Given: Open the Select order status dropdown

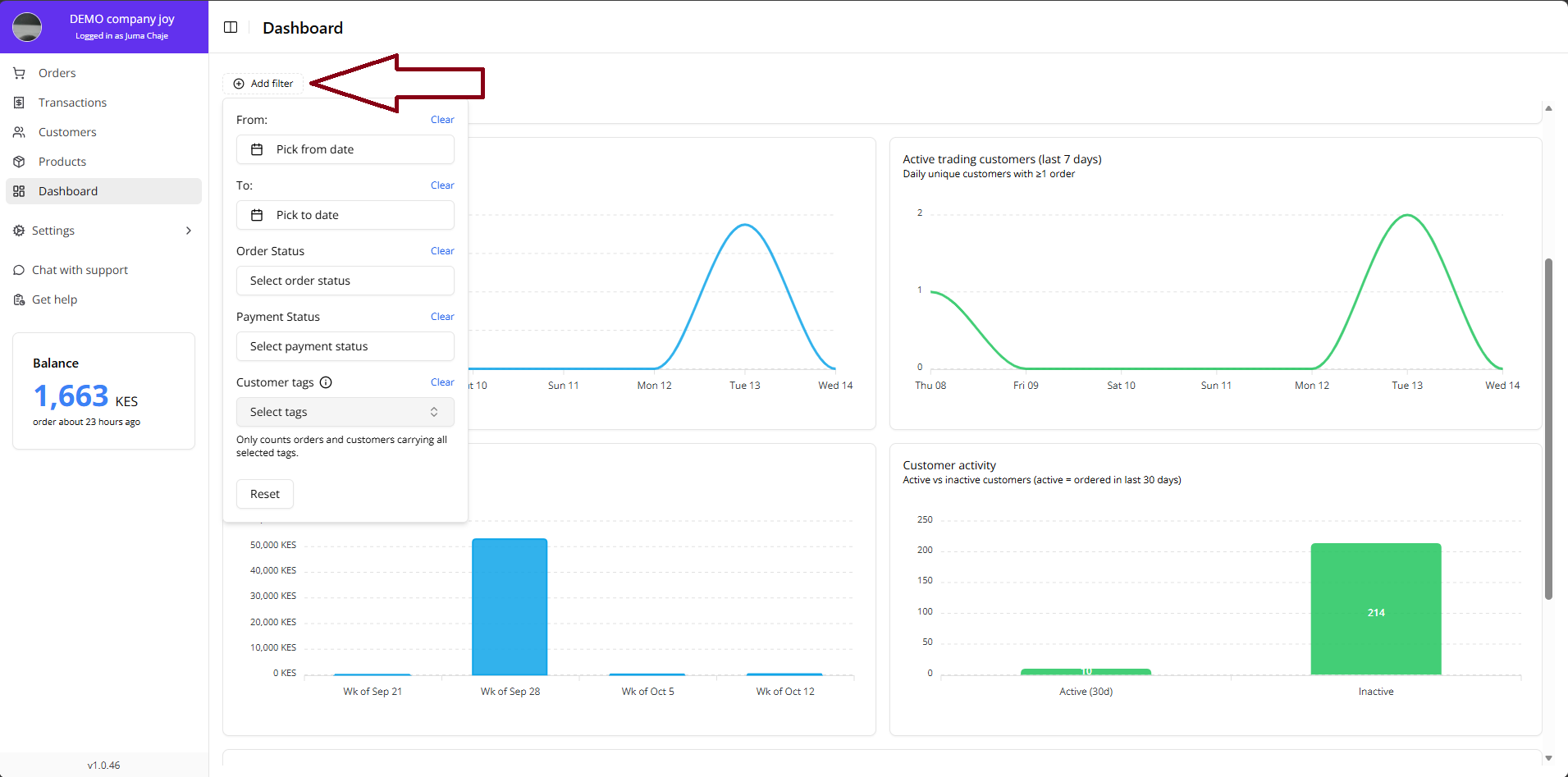Looking at the screenshot, I should tap(345, 281).
